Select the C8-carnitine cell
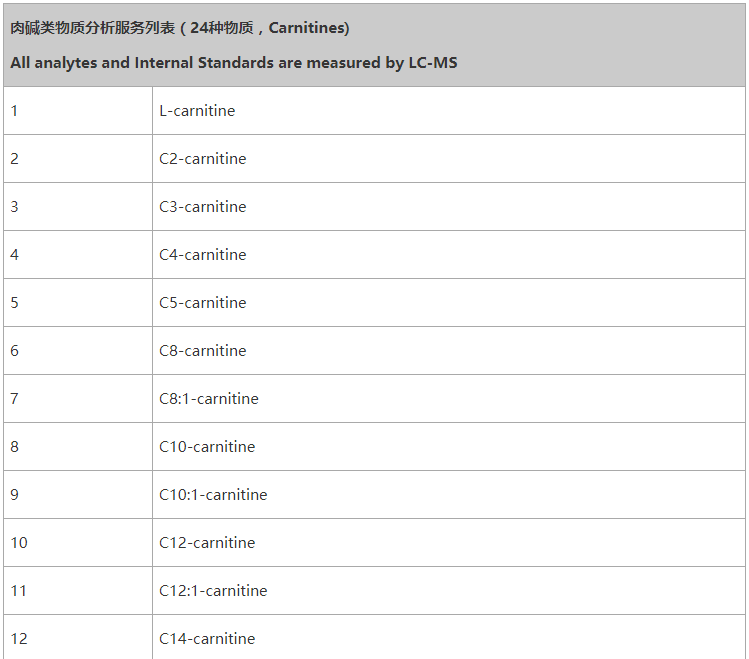749x659 pixels. click(x=202, y=351)
